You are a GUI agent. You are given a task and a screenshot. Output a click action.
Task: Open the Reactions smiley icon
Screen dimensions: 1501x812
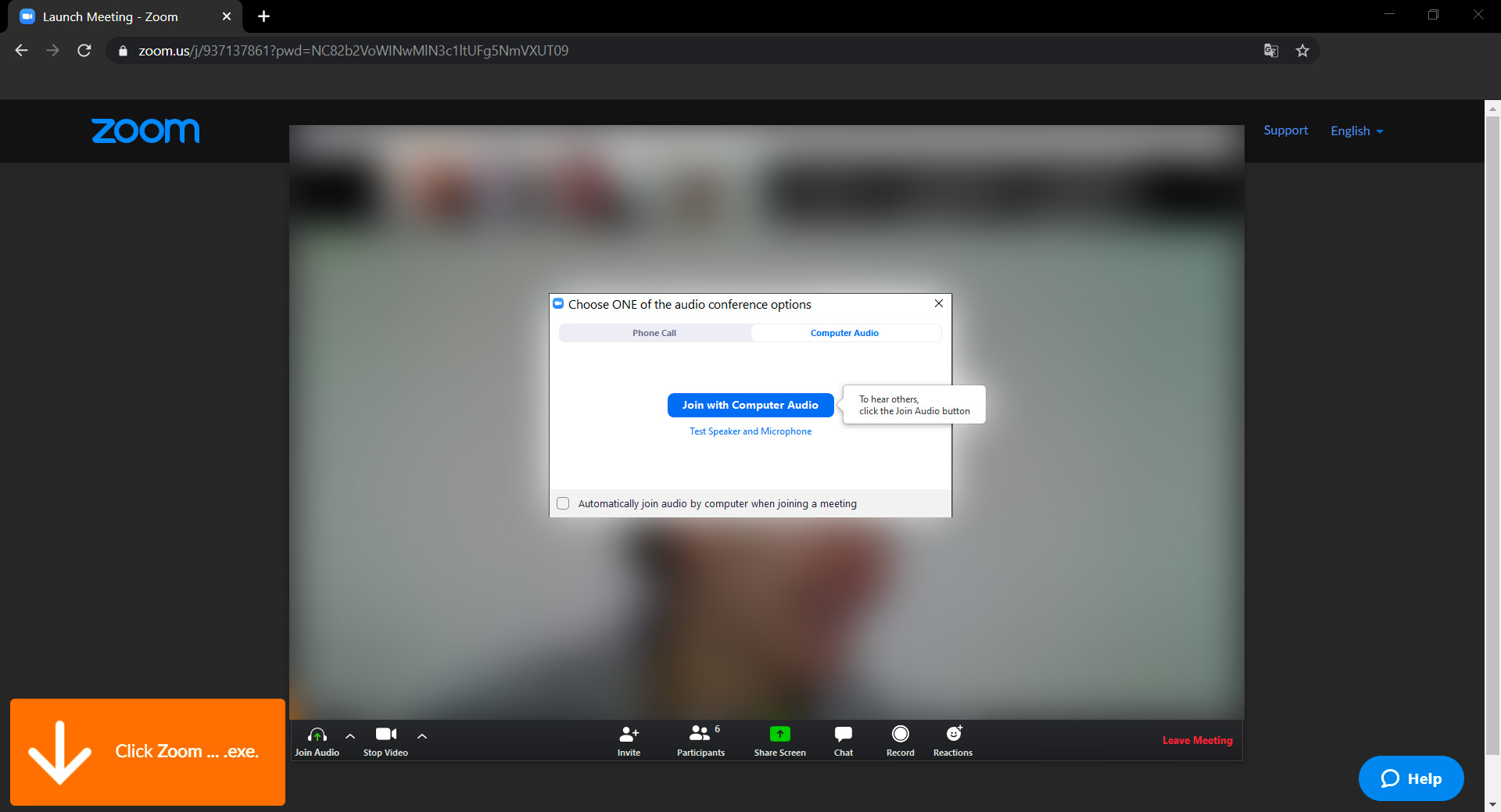(954, 733)
